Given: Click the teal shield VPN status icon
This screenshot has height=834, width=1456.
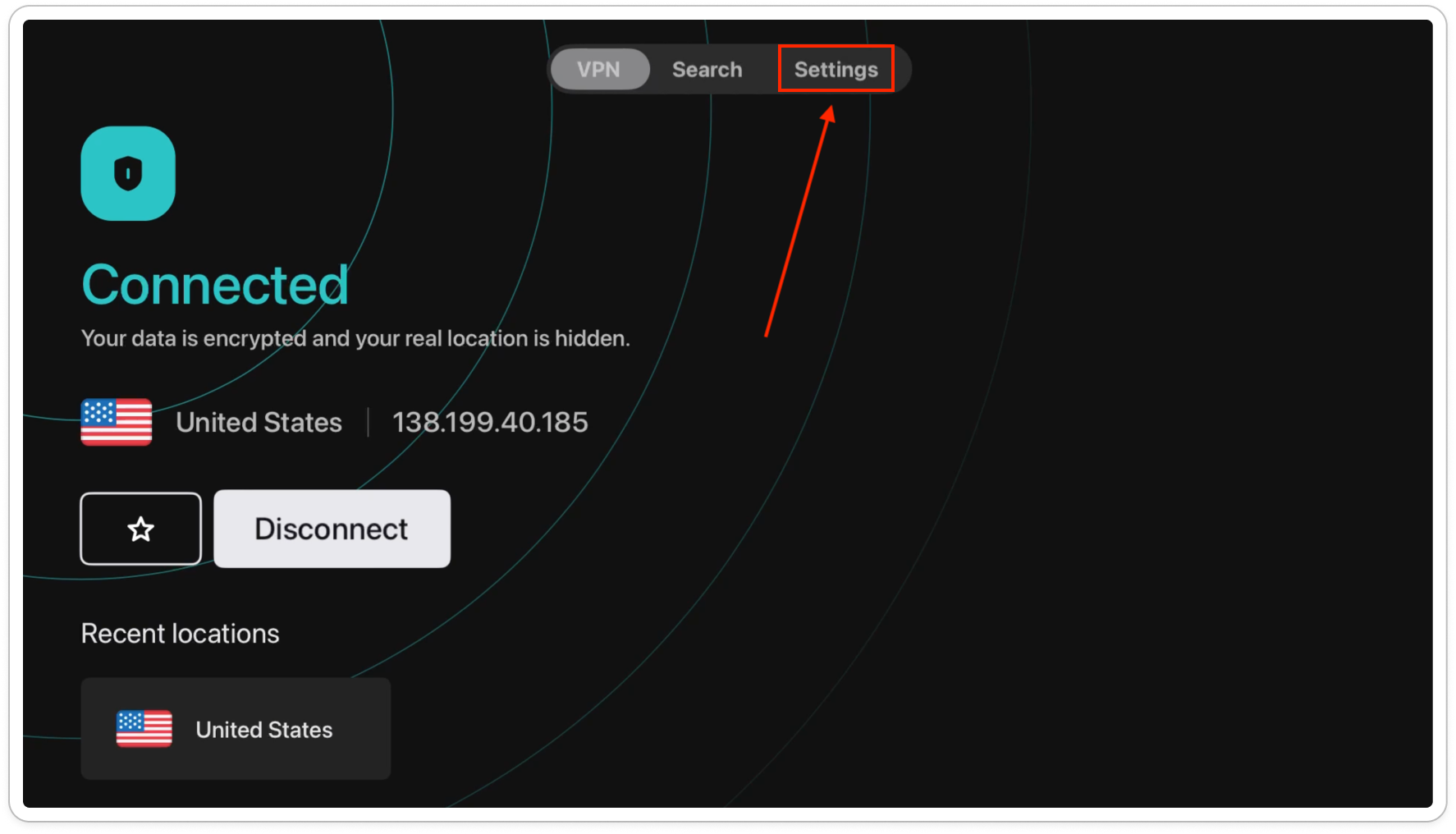Looking at the screenshot, I should (x=128, y=173).
